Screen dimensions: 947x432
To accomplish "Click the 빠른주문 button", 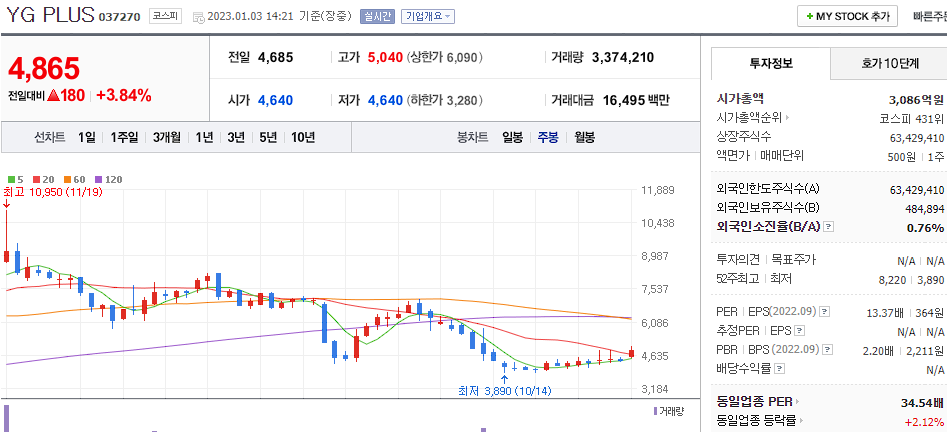I will [930, 16].
